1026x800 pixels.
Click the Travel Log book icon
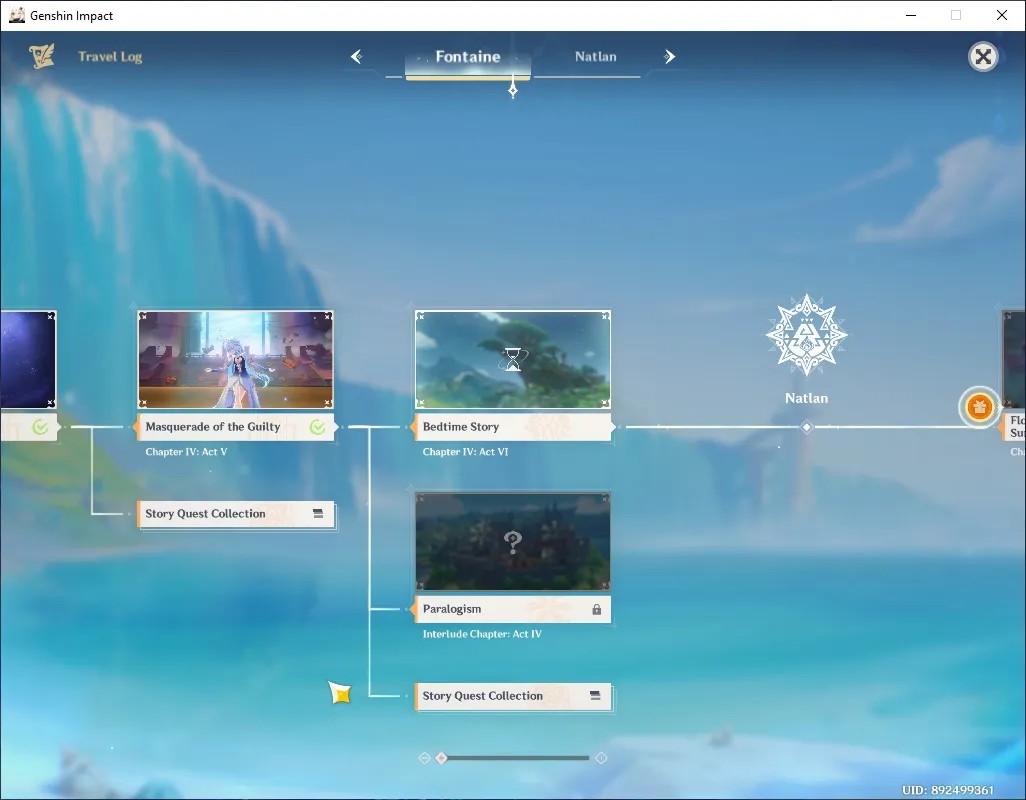tap(41, 56)
